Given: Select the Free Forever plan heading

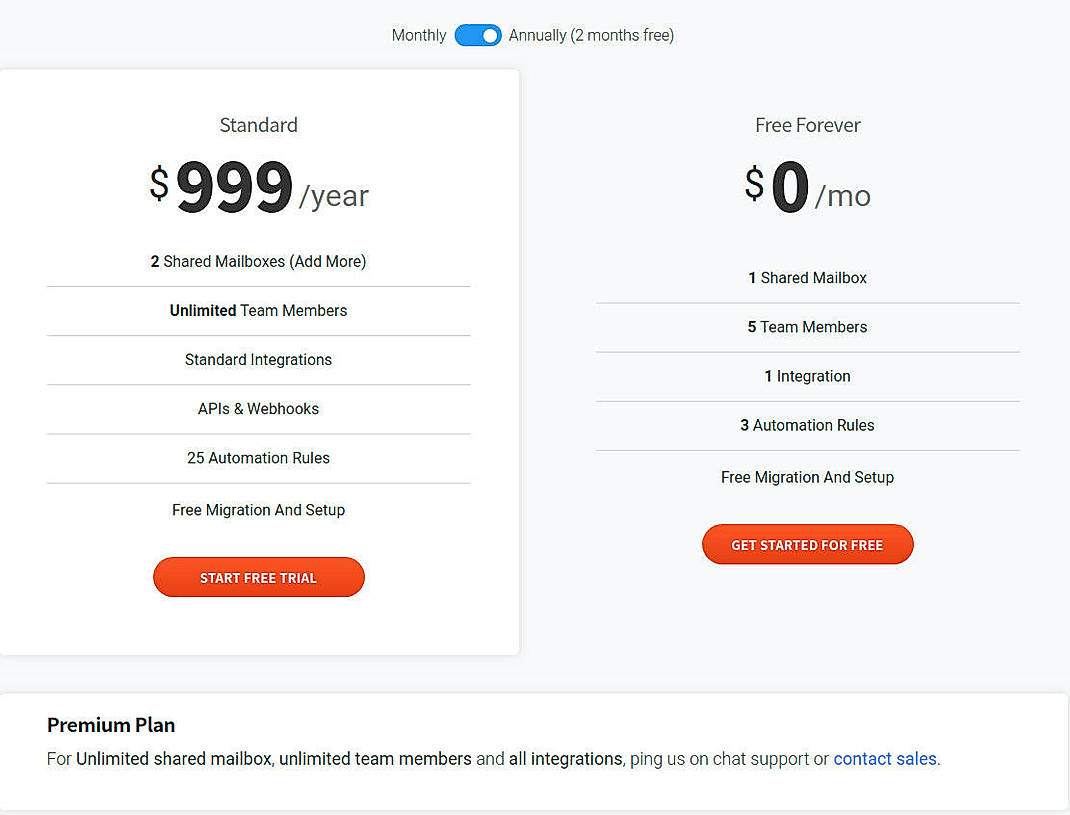Looking at the screenshot, I should (x=807, y=124).
